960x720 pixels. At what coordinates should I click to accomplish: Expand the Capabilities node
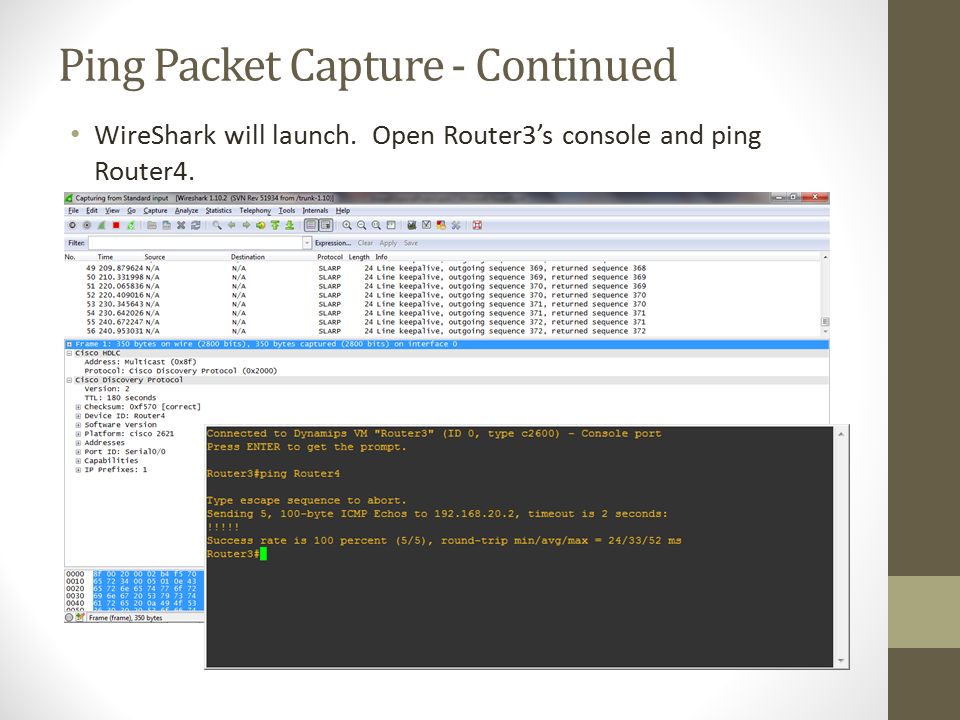pyautogui.click(x=78, y=461)
